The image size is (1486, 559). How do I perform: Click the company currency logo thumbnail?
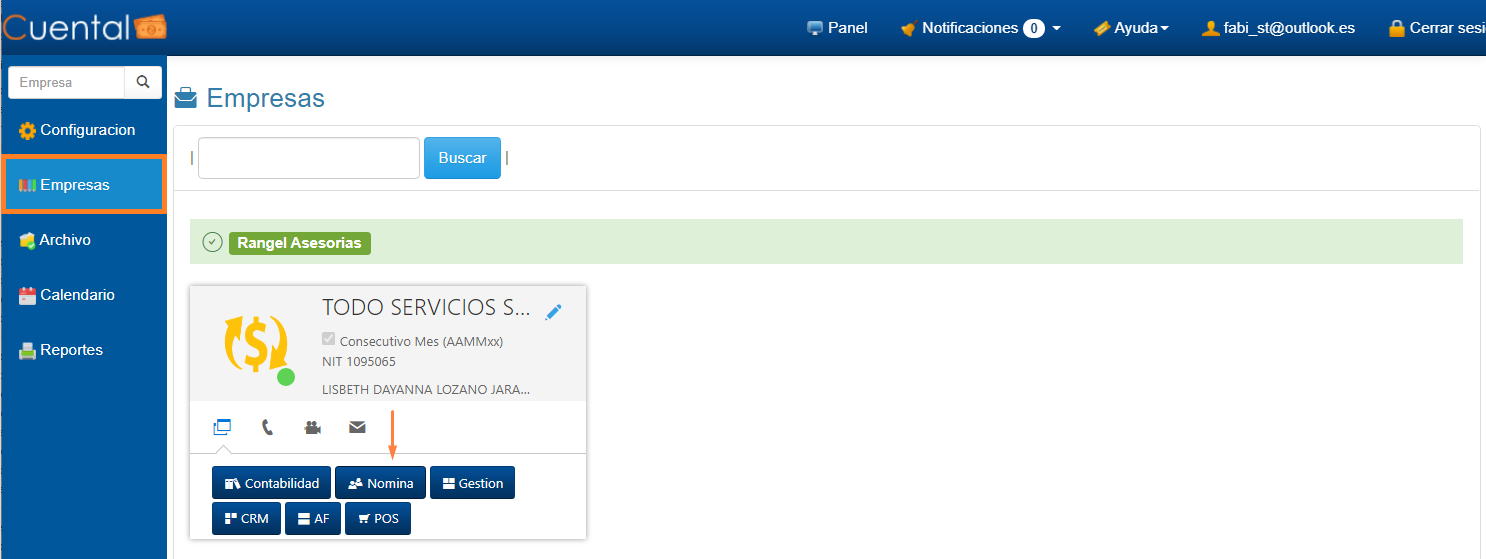[x=255, y=343]
